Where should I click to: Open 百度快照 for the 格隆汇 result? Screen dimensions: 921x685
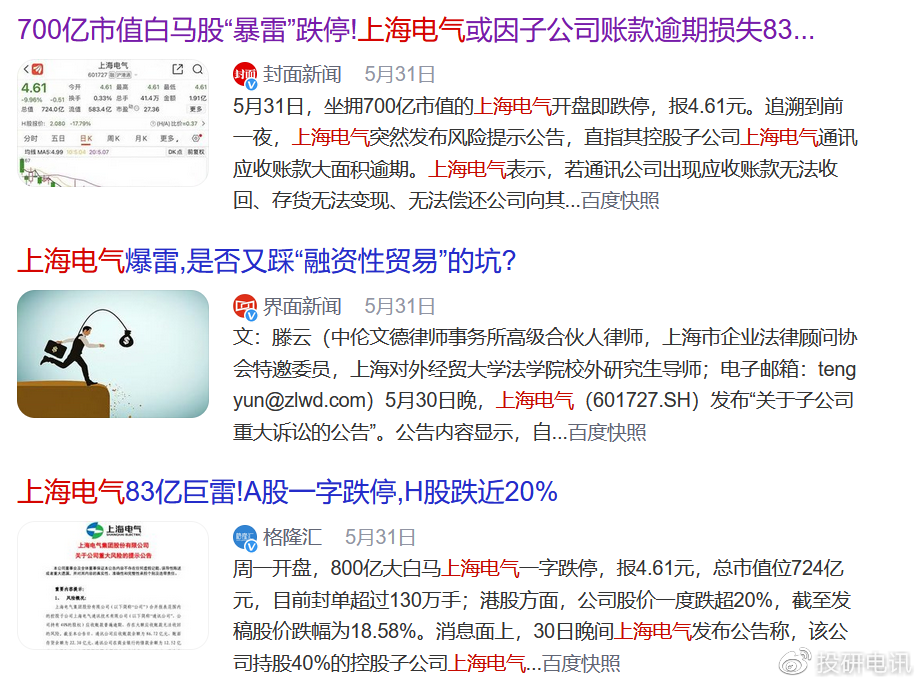coord(581,663)
